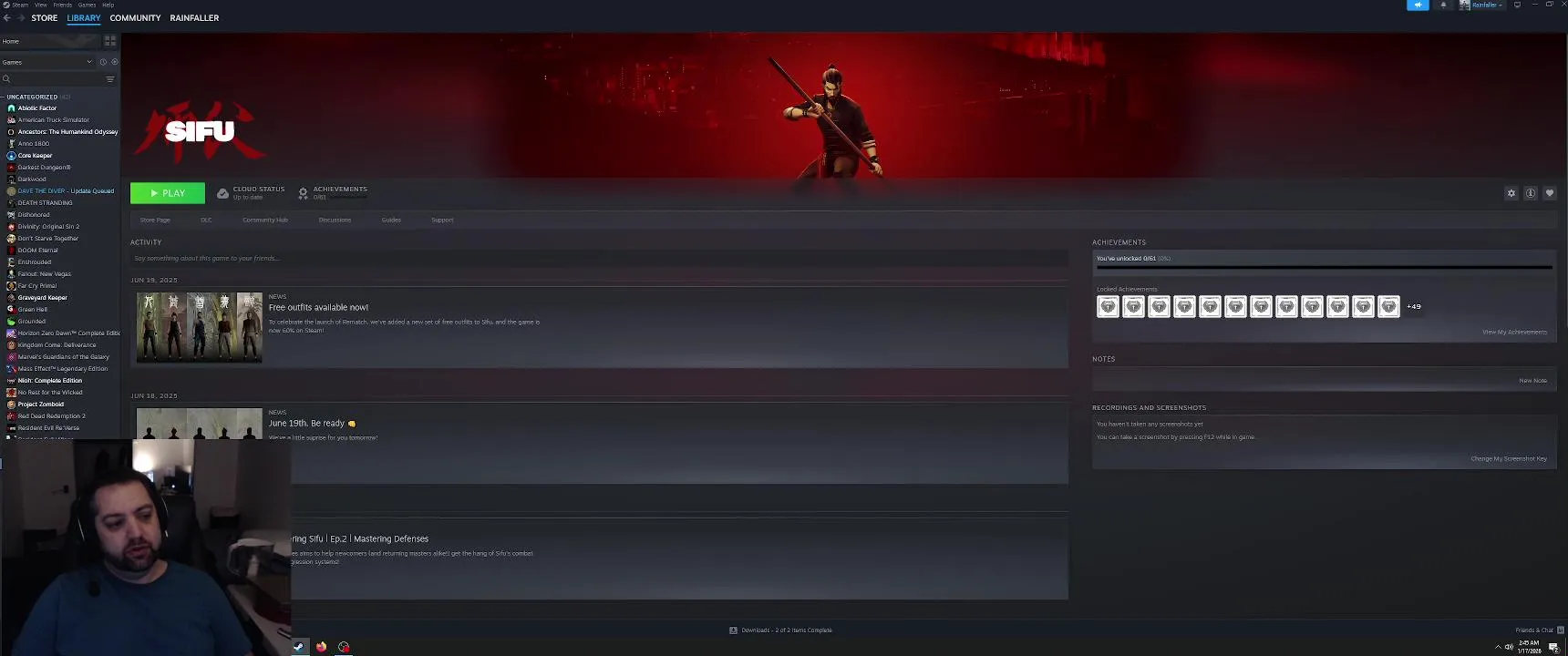Viewport: 1568px width, 656px height.
Task: Open the 'Free outfits available now!' news post
Action: 318,307
